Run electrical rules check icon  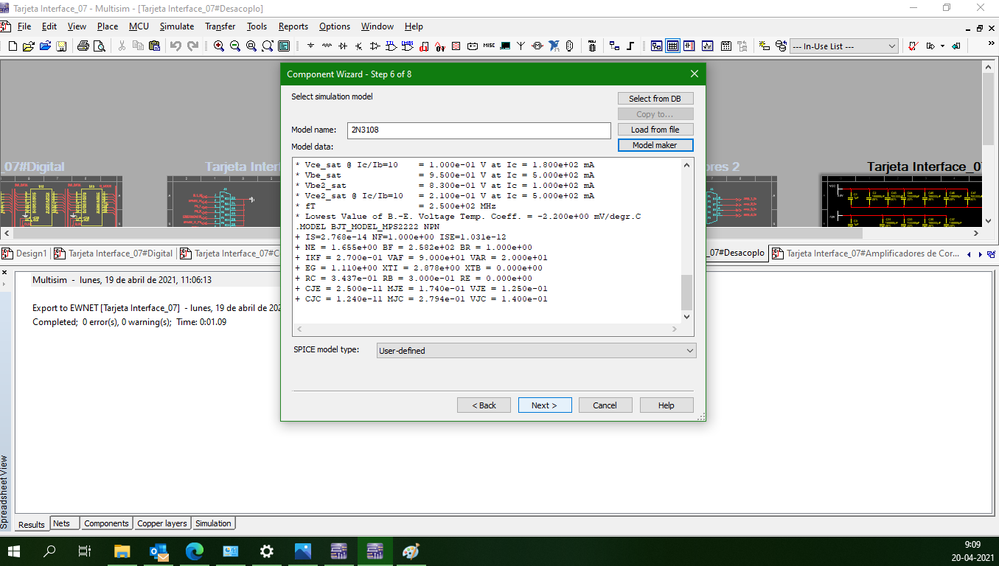913,46
